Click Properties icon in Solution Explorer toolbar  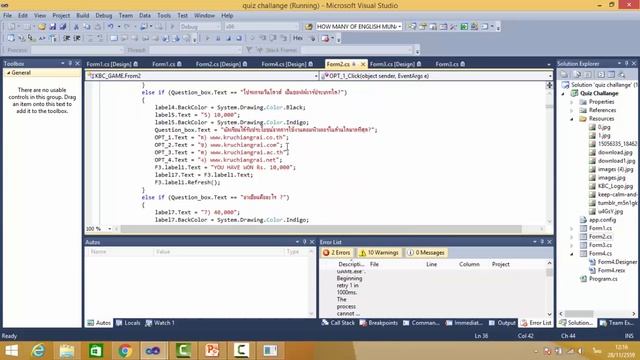(x=565, y=74)
